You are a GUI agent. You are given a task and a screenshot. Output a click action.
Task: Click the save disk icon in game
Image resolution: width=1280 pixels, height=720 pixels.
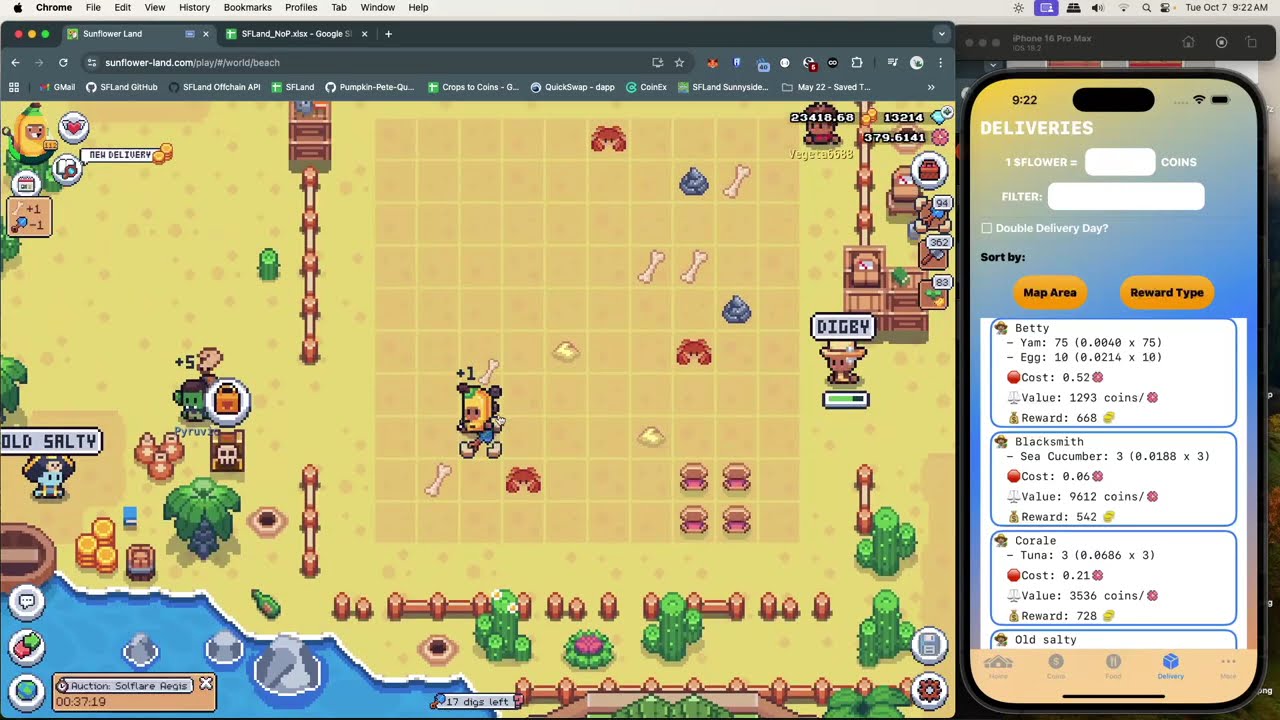pyautogui.click(x=929, y=646)
